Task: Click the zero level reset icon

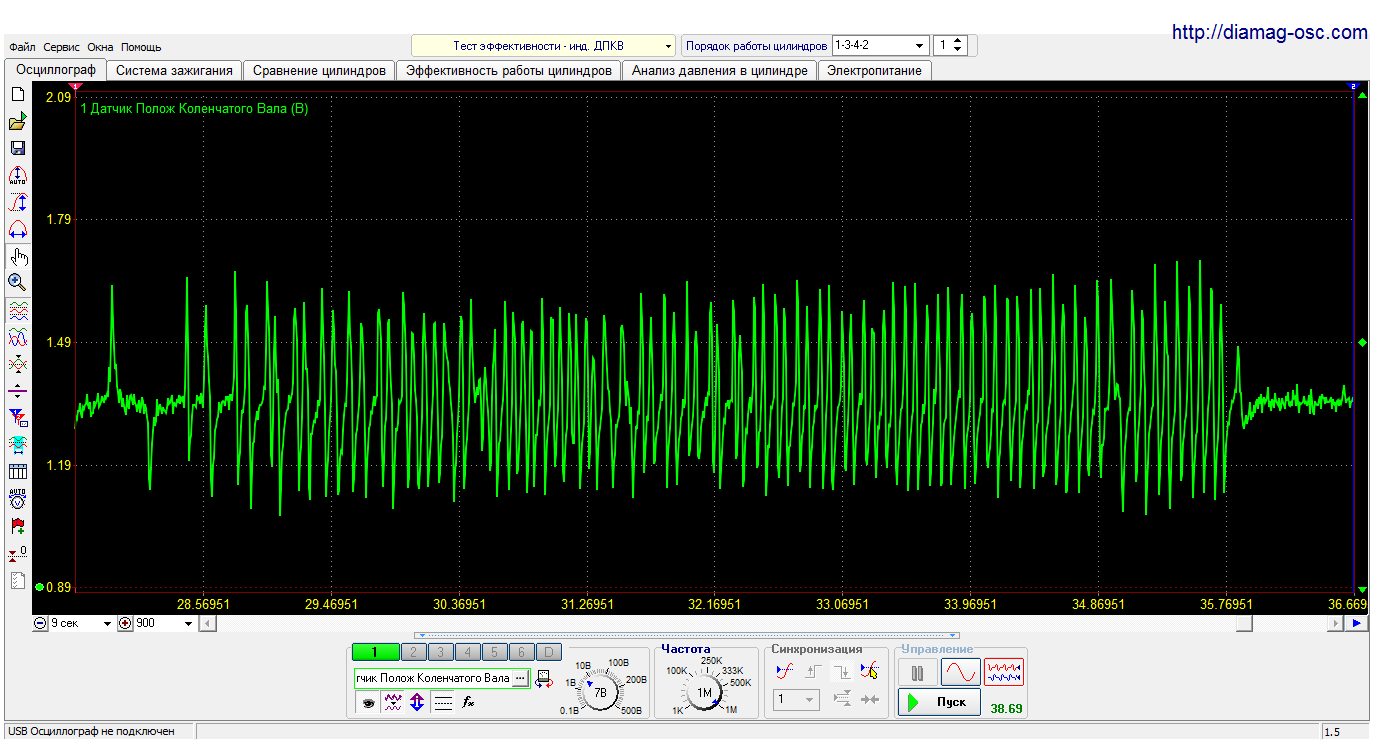Action: click(x=17, y=553)
